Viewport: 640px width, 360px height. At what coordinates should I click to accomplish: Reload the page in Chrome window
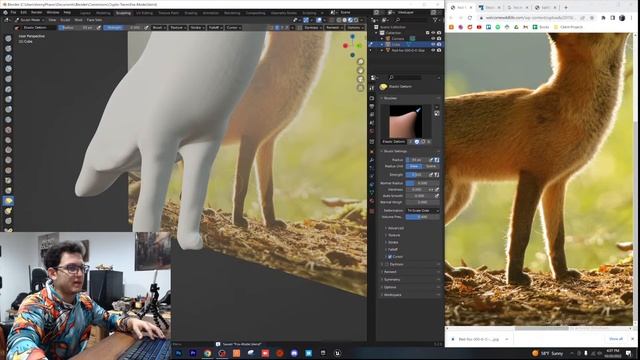coord(470,18)
